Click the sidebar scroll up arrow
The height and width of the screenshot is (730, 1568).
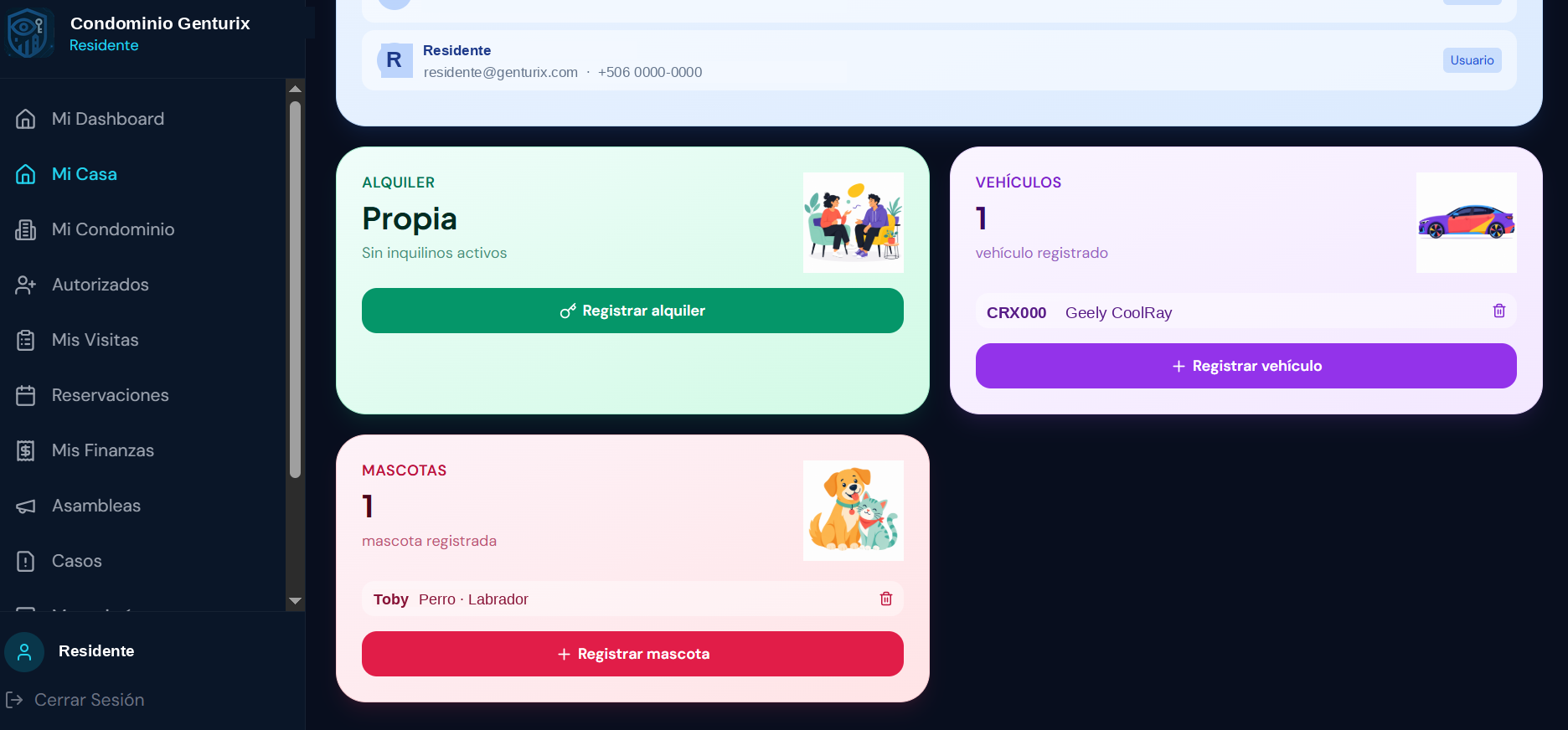(295, 89)
